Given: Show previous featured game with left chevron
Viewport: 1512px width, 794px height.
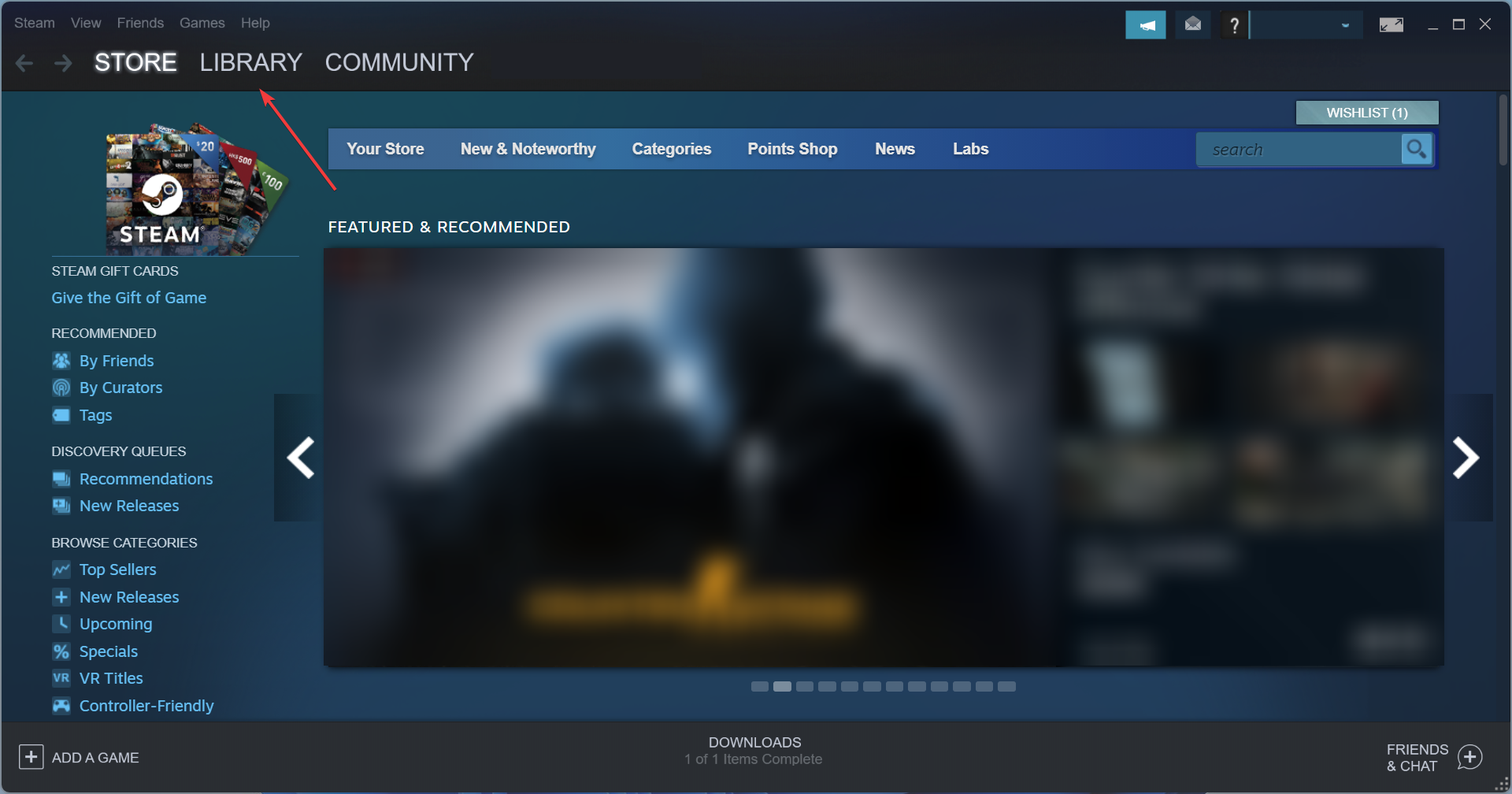Looking at the screenshot, I should 300,458.
